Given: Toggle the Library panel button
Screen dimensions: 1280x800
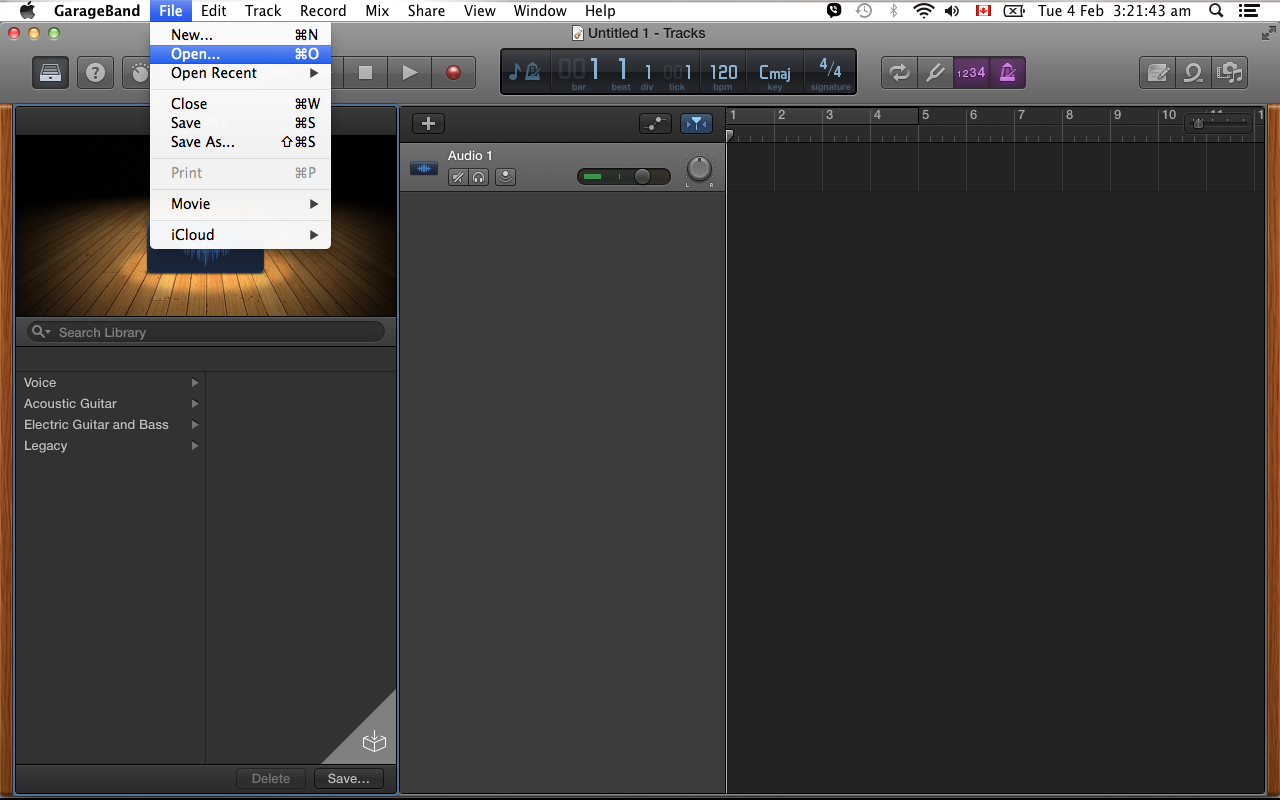Looking at the screenshot, I should tap(51, 72).
